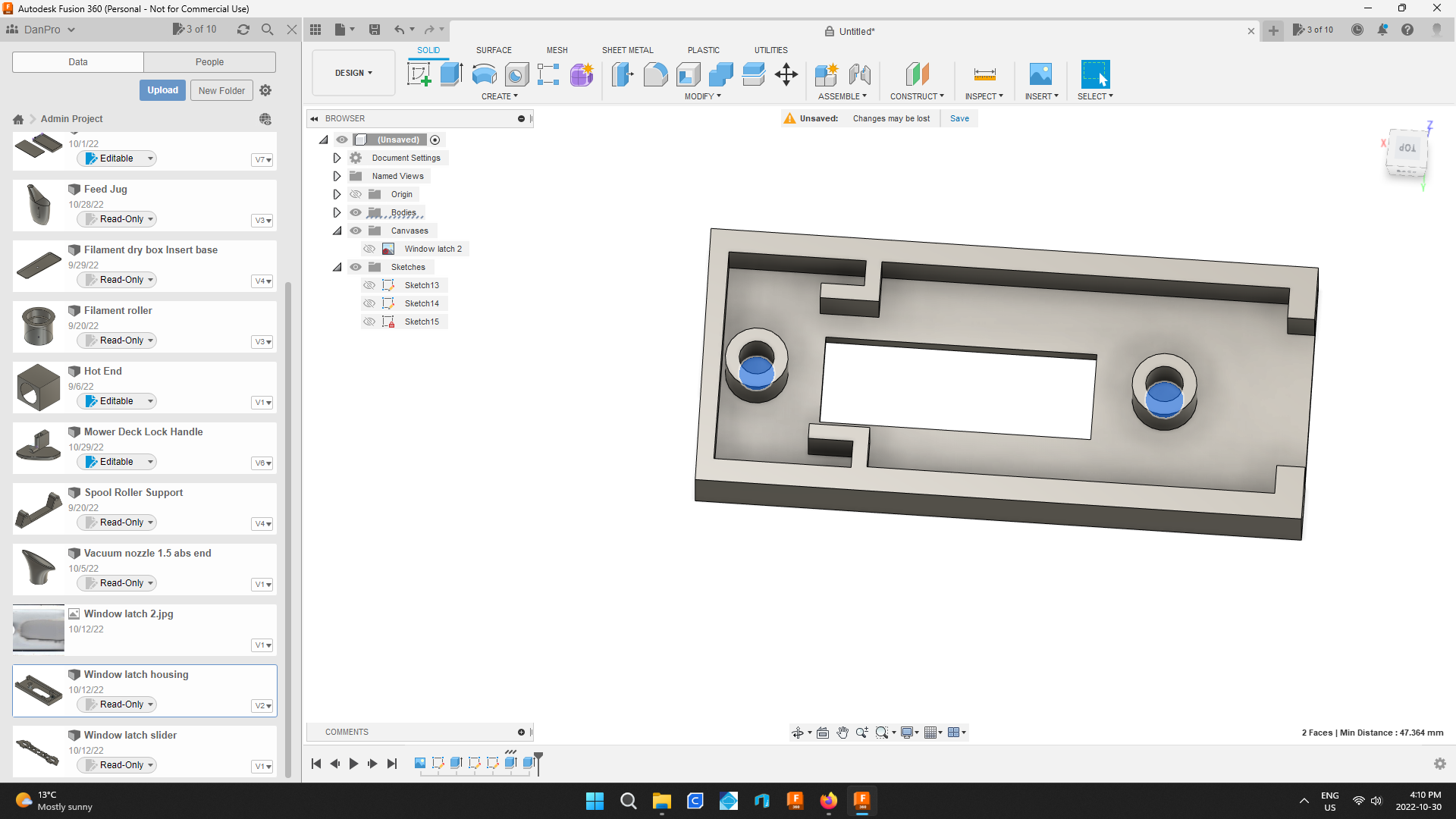
Task: Expand the Origin folder in browser
Action: pyautogui.click(x=337, y=194)
